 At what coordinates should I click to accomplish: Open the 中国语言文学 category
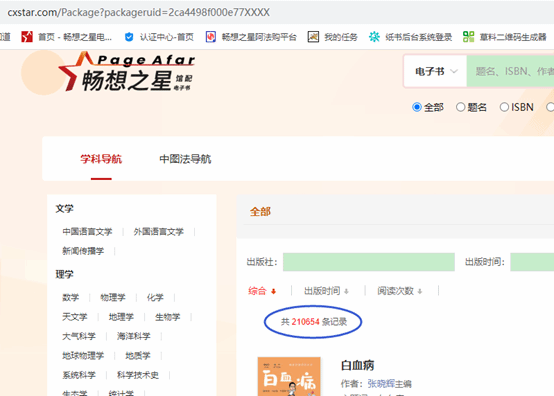click(87, 232)
